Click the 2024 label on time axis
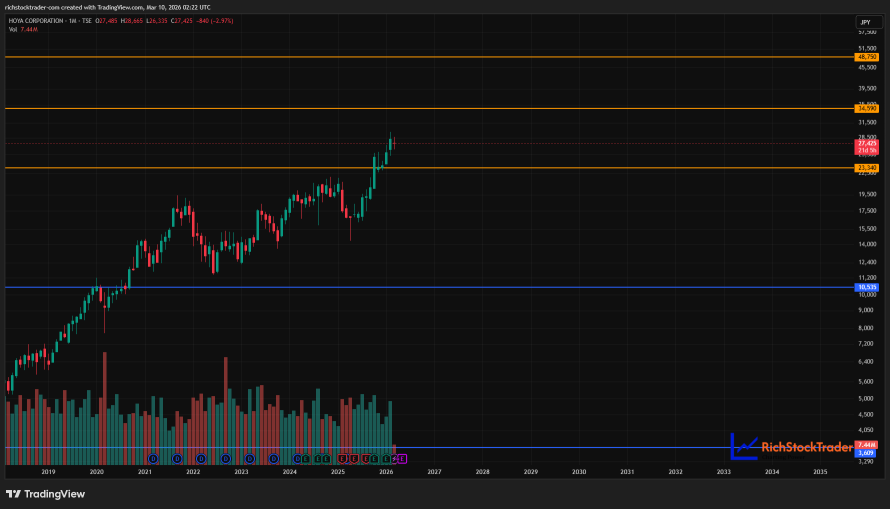This screenshot has height=509, width=890. point(289,472)
